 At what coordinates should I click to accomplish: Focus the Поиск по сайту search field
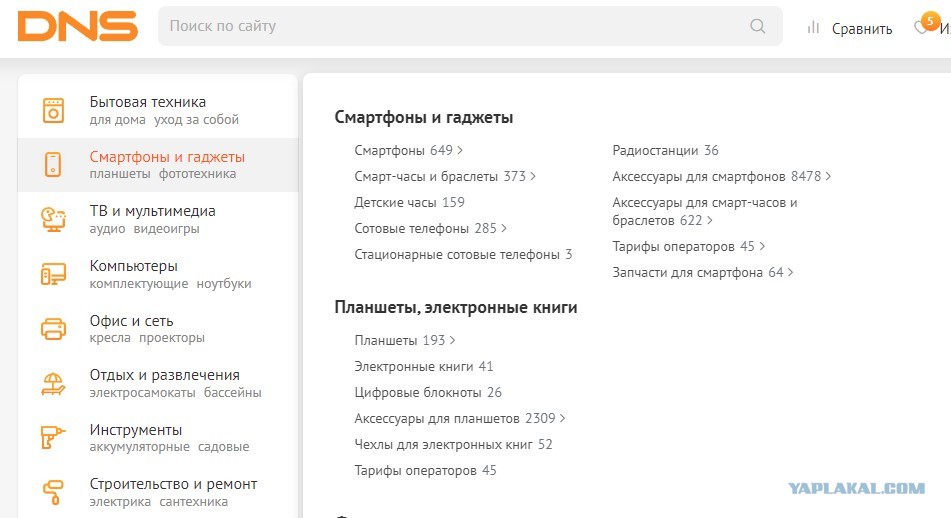click(x=470, y=26)
